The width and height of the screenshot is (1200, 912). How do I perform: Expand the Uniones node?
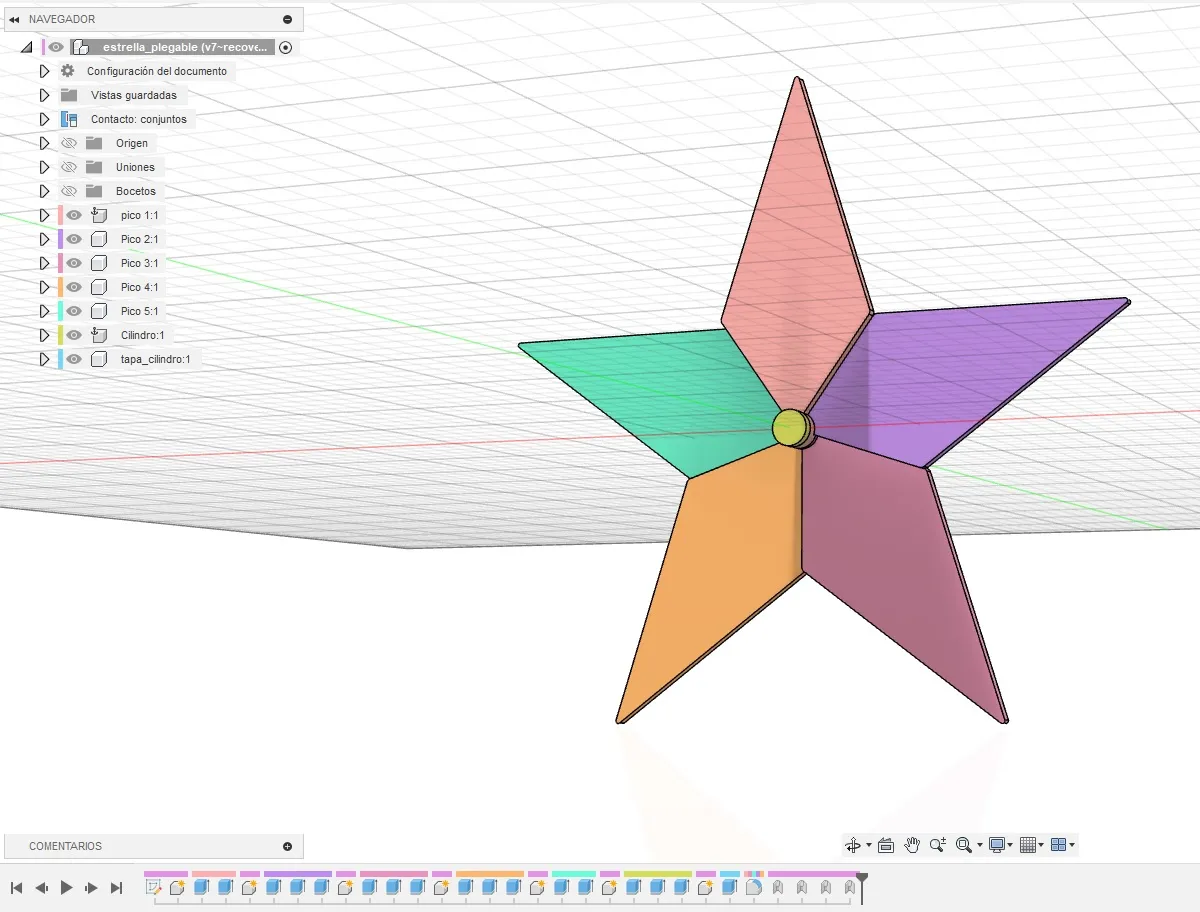pos(44,167)
